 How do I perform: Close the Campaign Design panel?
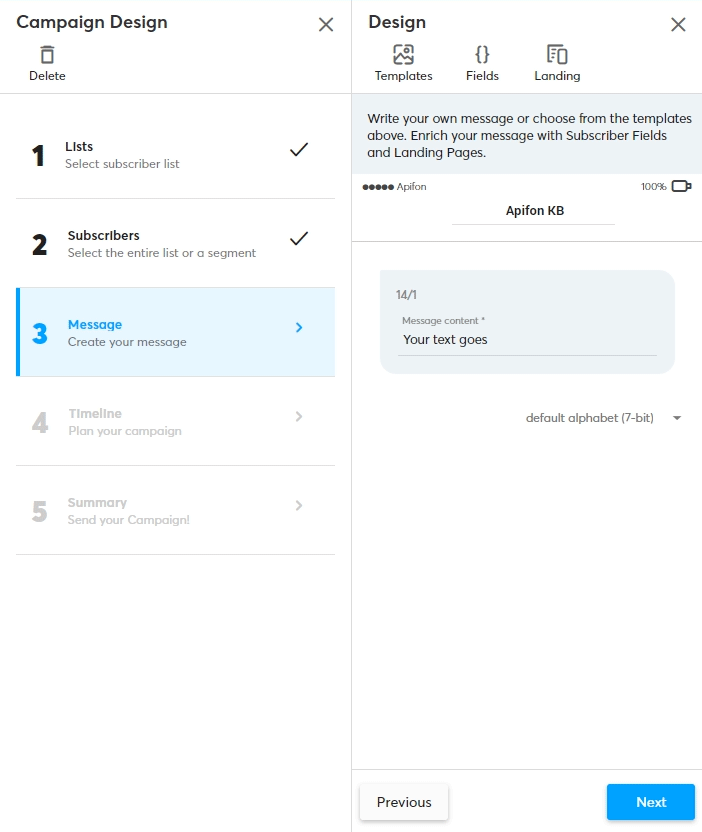click(x=326, y=24)
